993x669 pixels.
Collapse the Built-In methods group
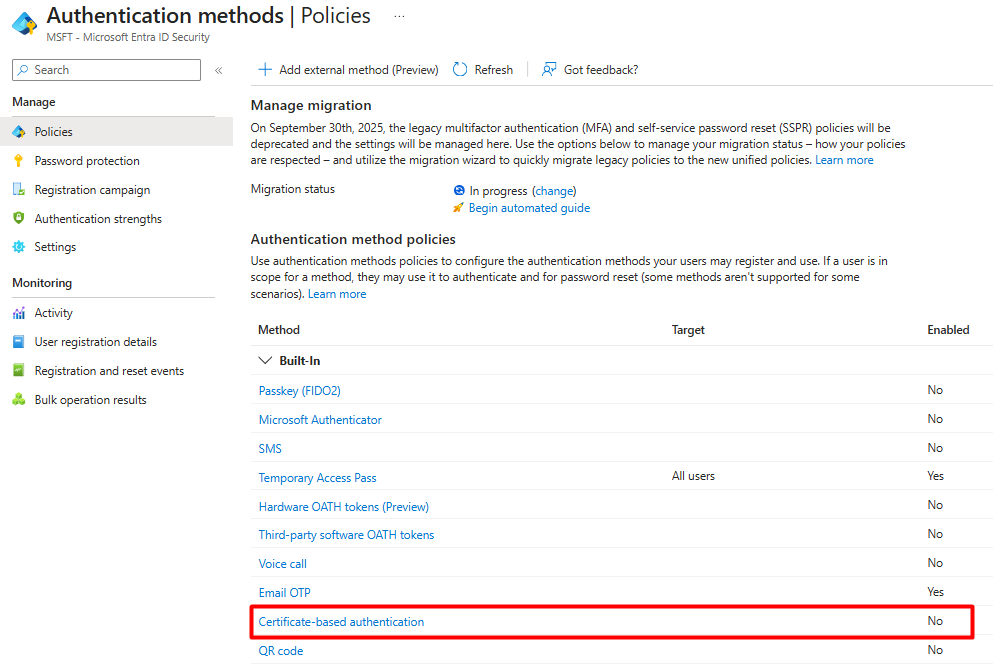tap(265, 361)
